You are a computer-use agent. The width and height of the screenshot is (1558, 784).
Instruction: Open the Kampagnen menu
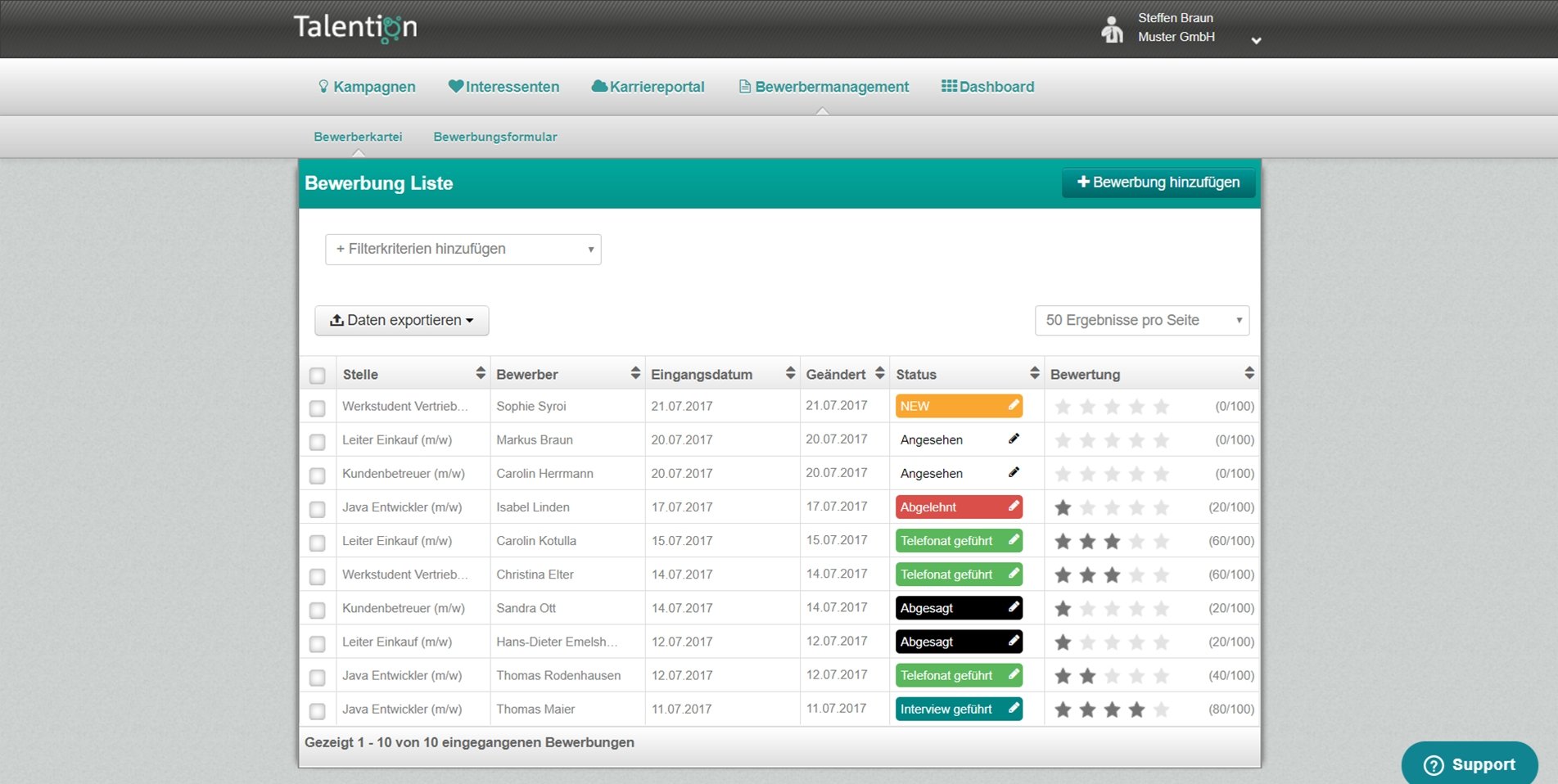coord(367,87)
